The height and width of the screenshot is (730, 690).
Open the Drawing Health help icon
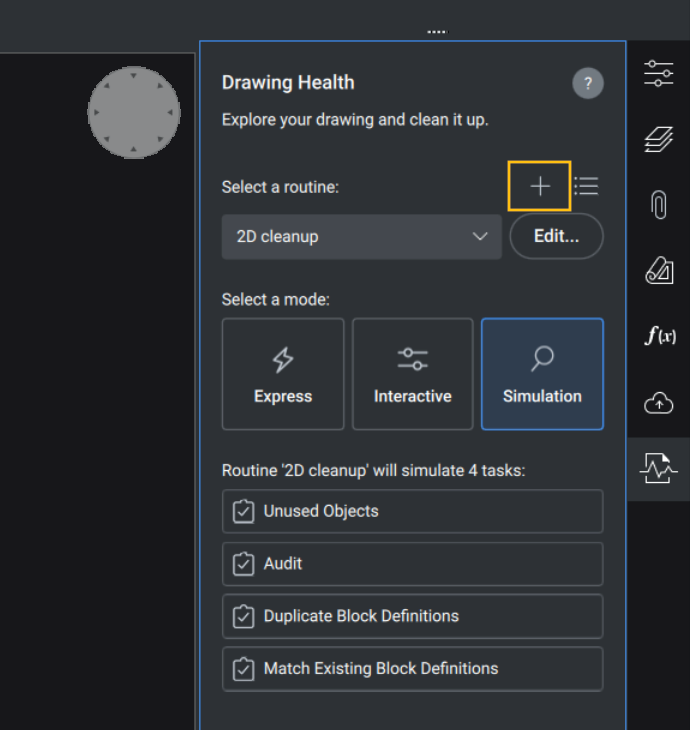588,83
